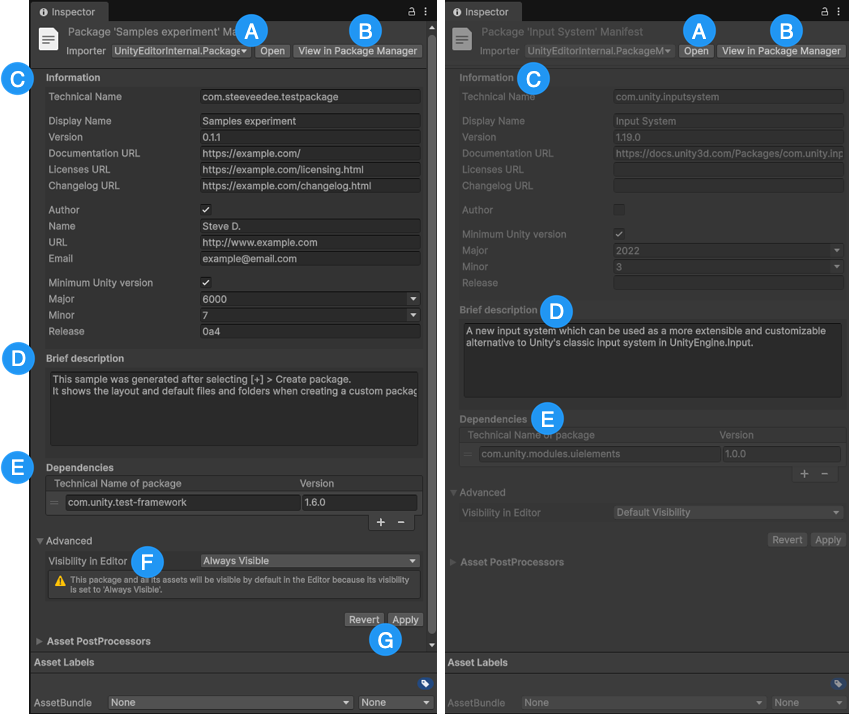Click Revert in Samples experiment panel
Screen dimensions: 849x714
[364, 620]
